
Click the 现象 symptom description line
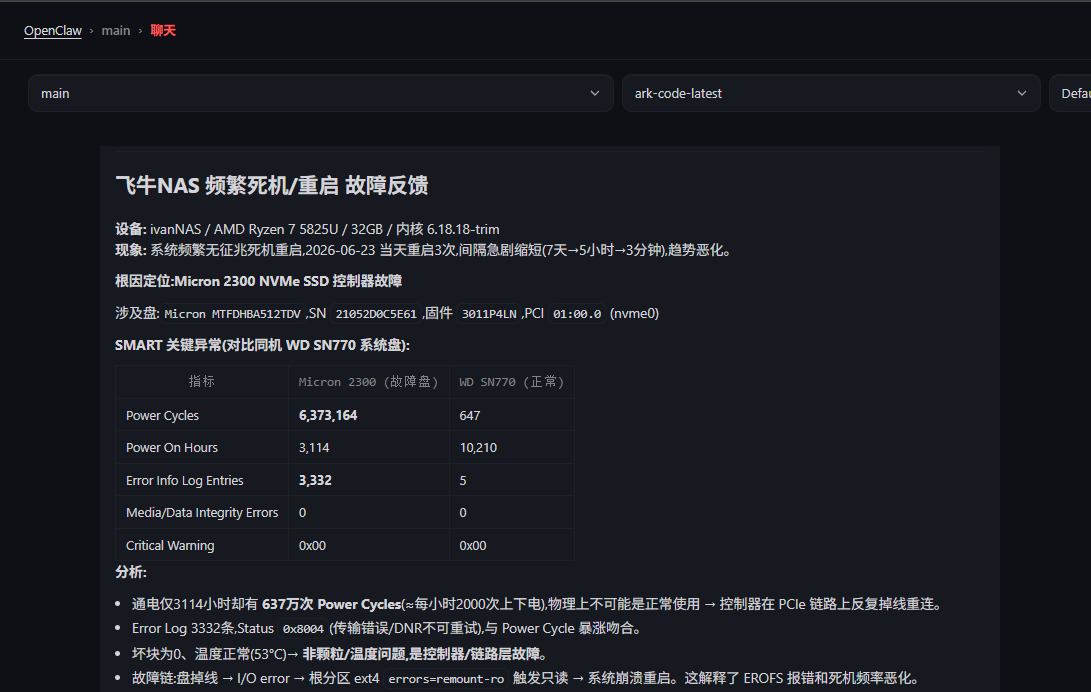point(424,250)
